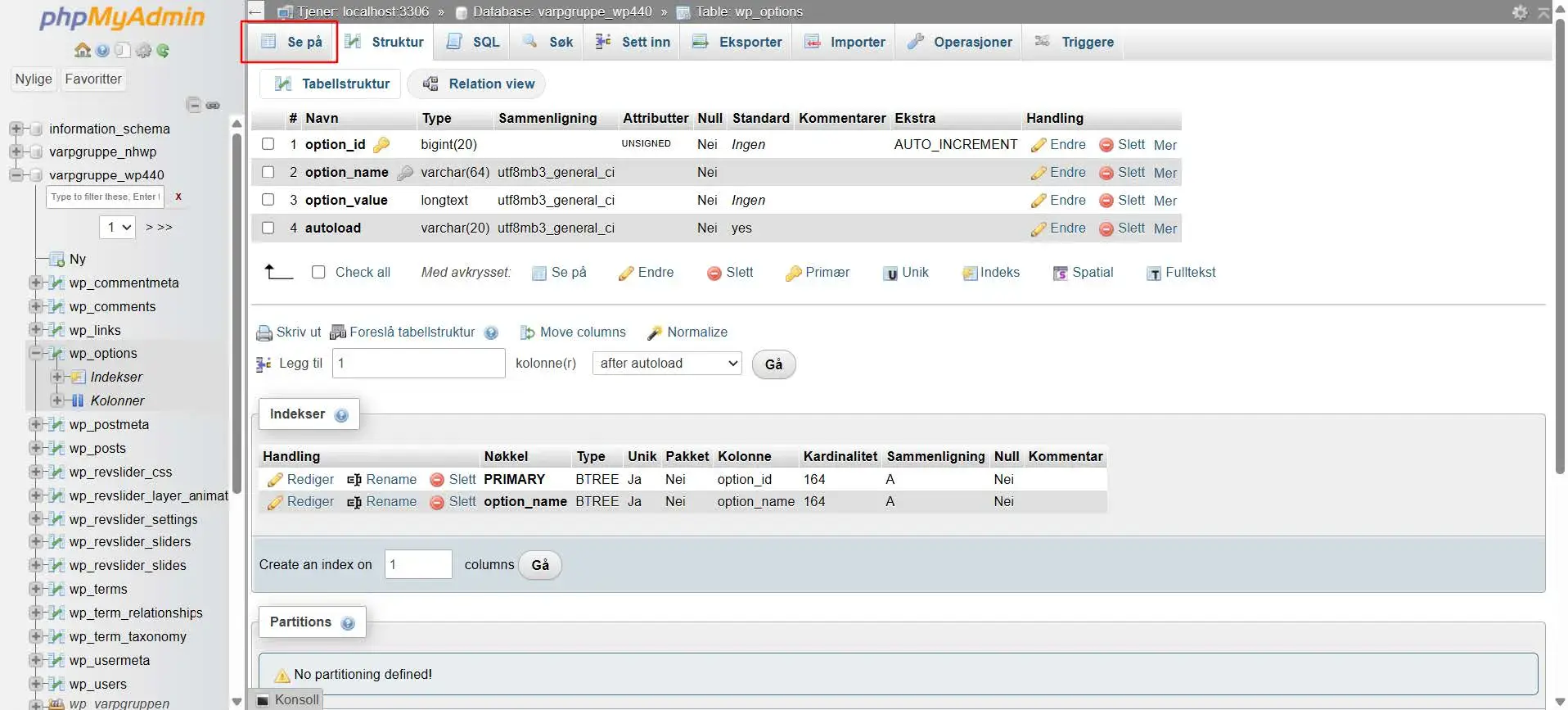This screenshot has width=1568, height=710.
Task: Click the 'Type to filter these' field
Action: click(x=106, y=197)
